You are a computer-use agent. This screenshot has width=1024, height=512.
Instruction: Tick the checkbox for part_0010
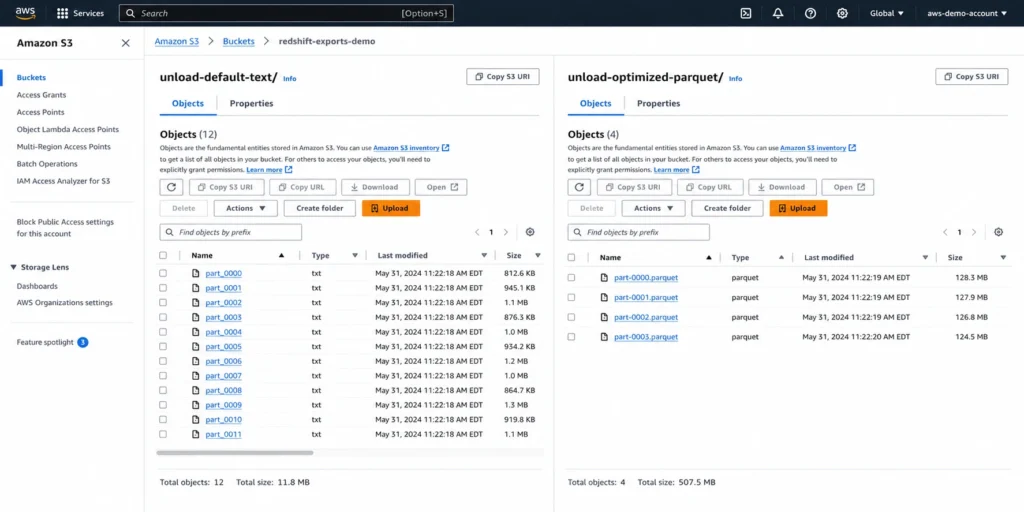point(163,419)
